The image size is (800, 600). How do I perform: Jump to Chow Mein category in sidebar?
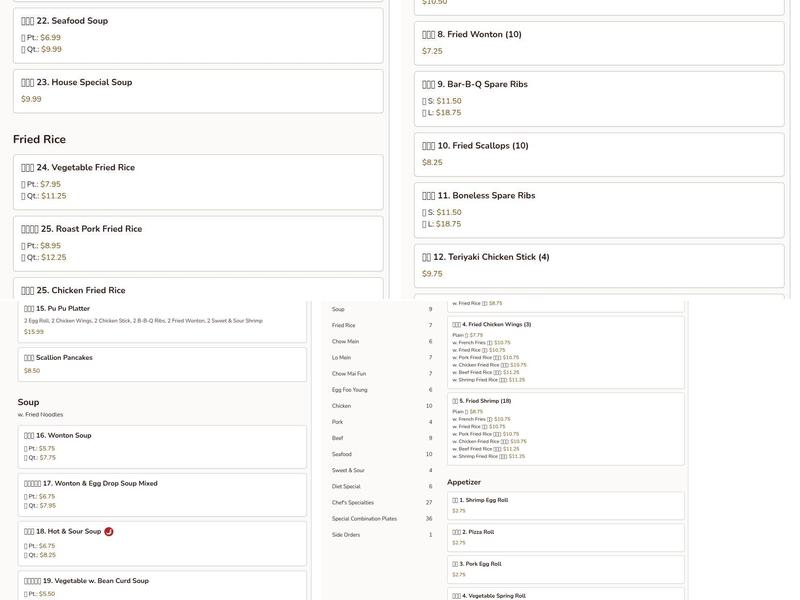point(346,342)
